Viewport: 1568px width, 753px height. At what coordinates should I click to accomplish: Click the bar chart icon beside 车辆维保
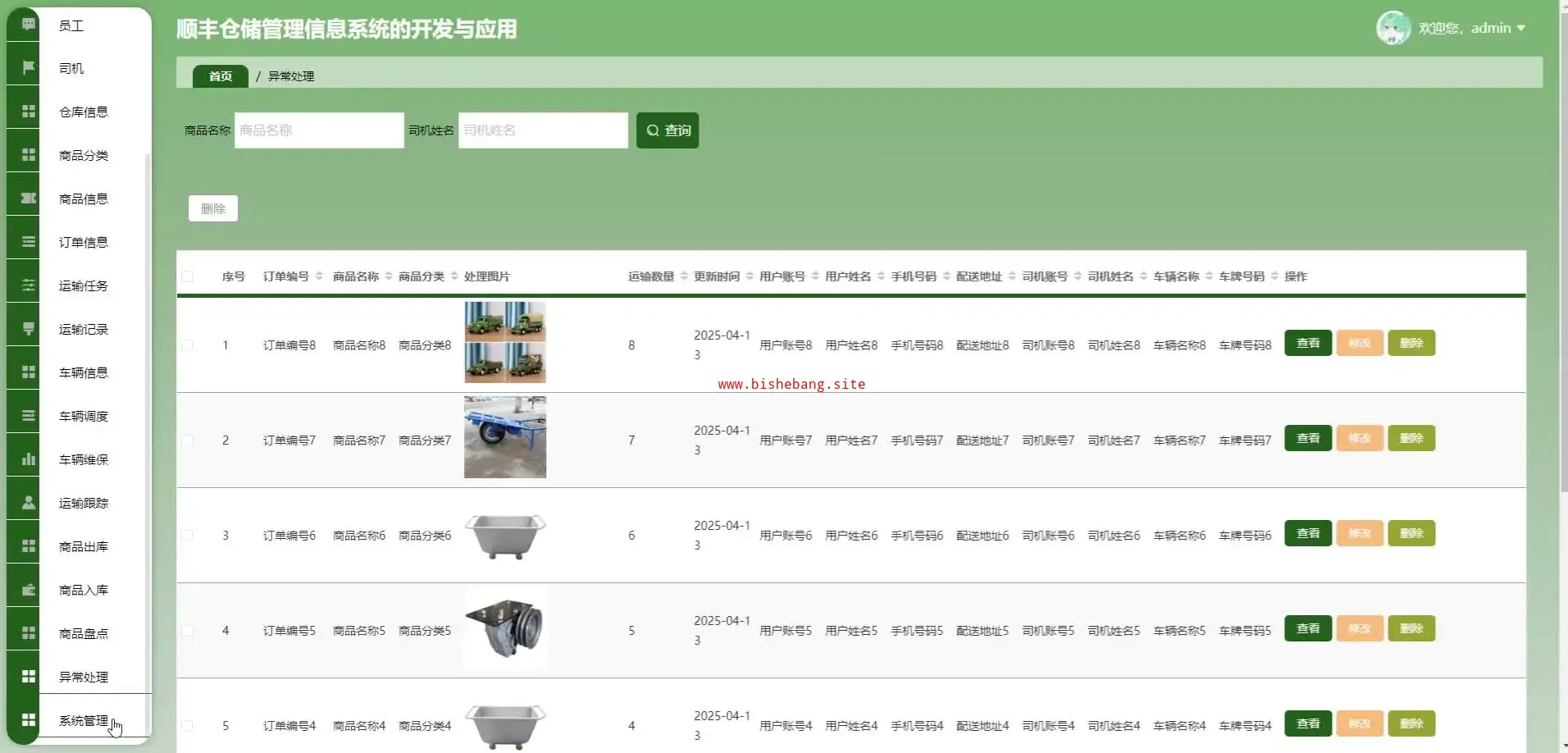(x=28, y=459)
